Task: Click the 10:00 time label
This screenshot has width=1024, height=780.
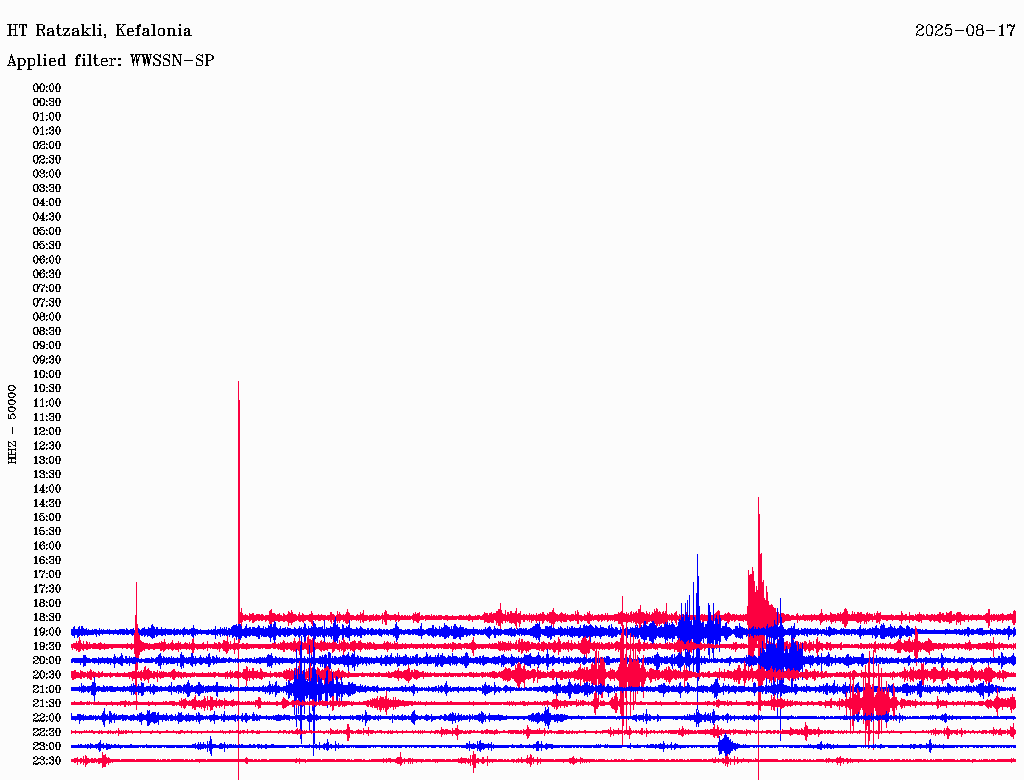Action: tap(47, 374)
